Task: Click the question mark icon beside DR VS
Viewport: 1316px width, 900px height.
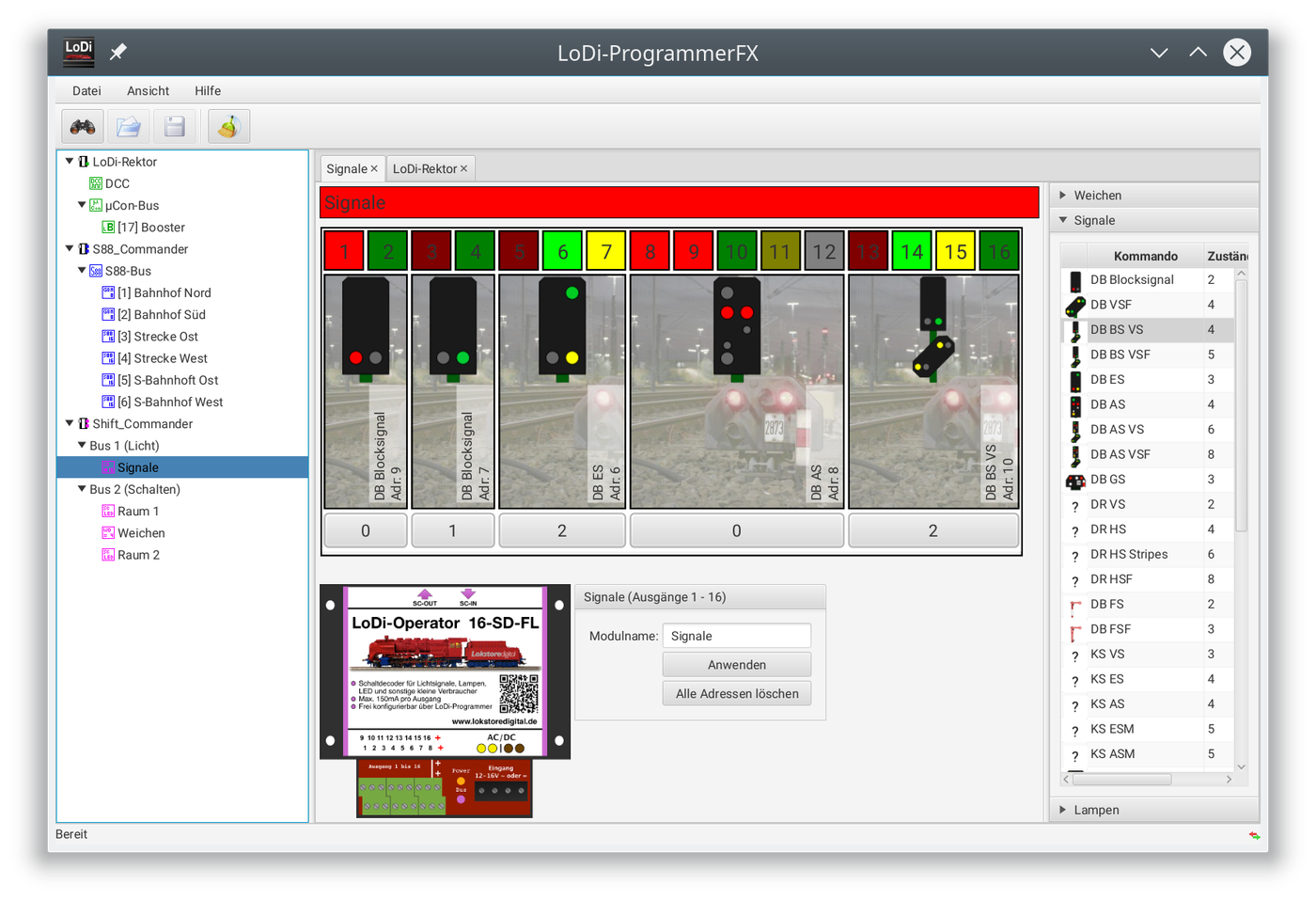Action: (1075, 506)
